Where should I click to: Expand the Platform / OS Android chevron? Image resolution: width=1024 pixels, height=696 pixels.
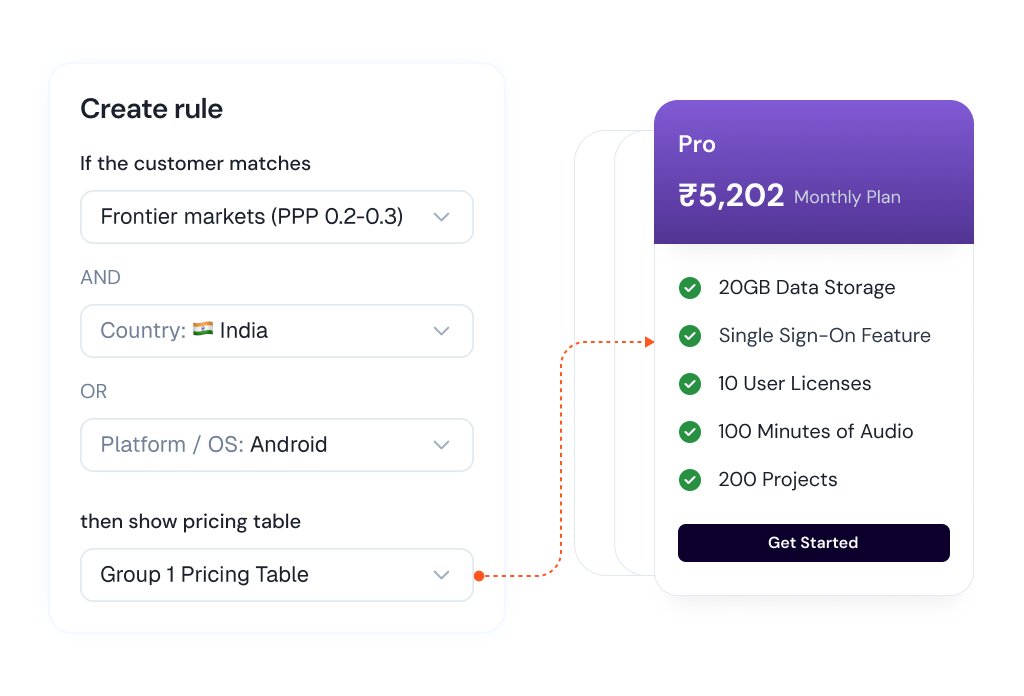(x=441, y=445)
